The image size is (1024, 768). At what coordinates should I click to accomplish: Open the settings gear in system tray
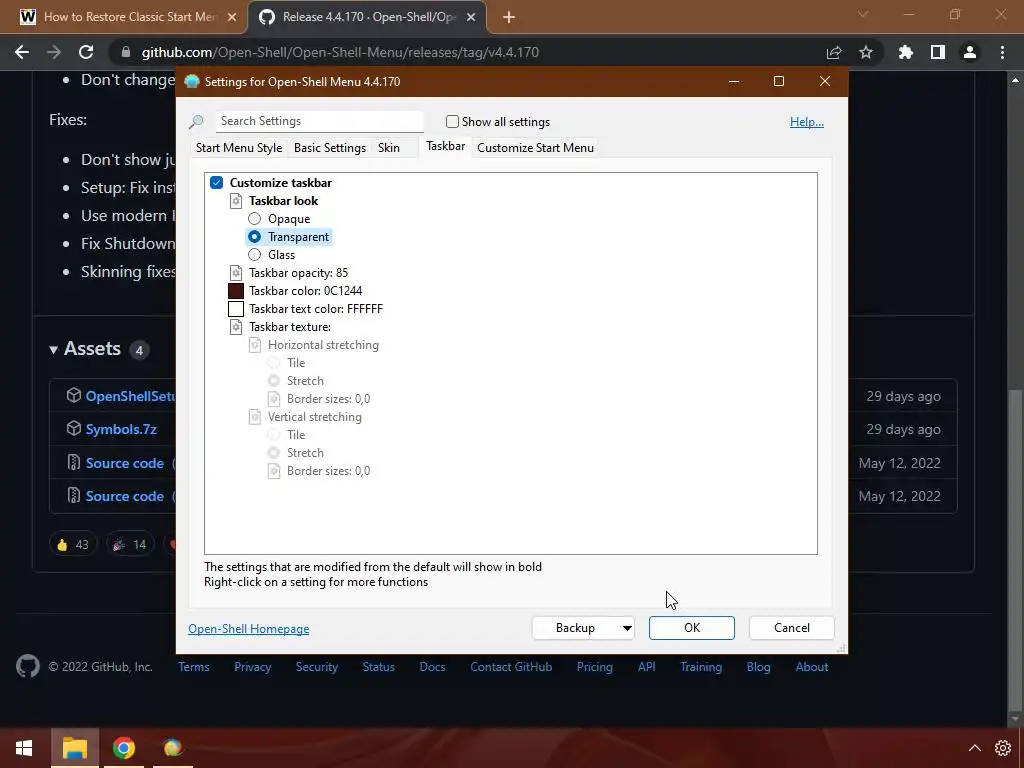point(1003,748)
